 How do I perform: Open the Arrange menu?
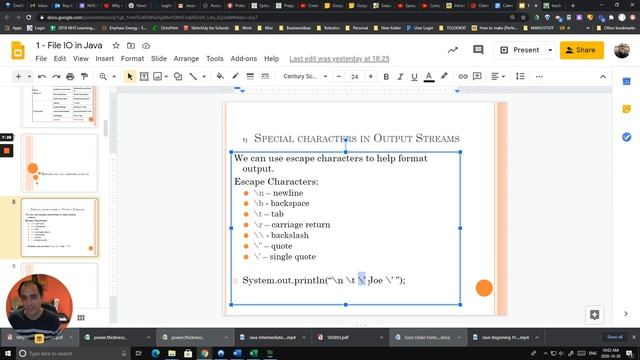pyautogui.click(x=186, y=59)
